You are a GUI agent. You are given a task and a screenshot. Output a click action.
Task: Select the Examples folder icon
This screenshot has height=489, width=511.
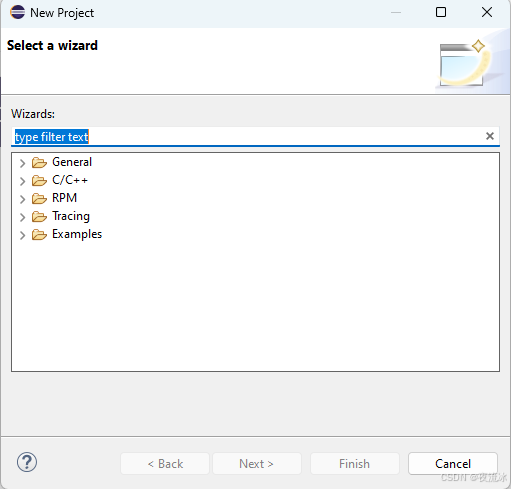tap(39, 235)
